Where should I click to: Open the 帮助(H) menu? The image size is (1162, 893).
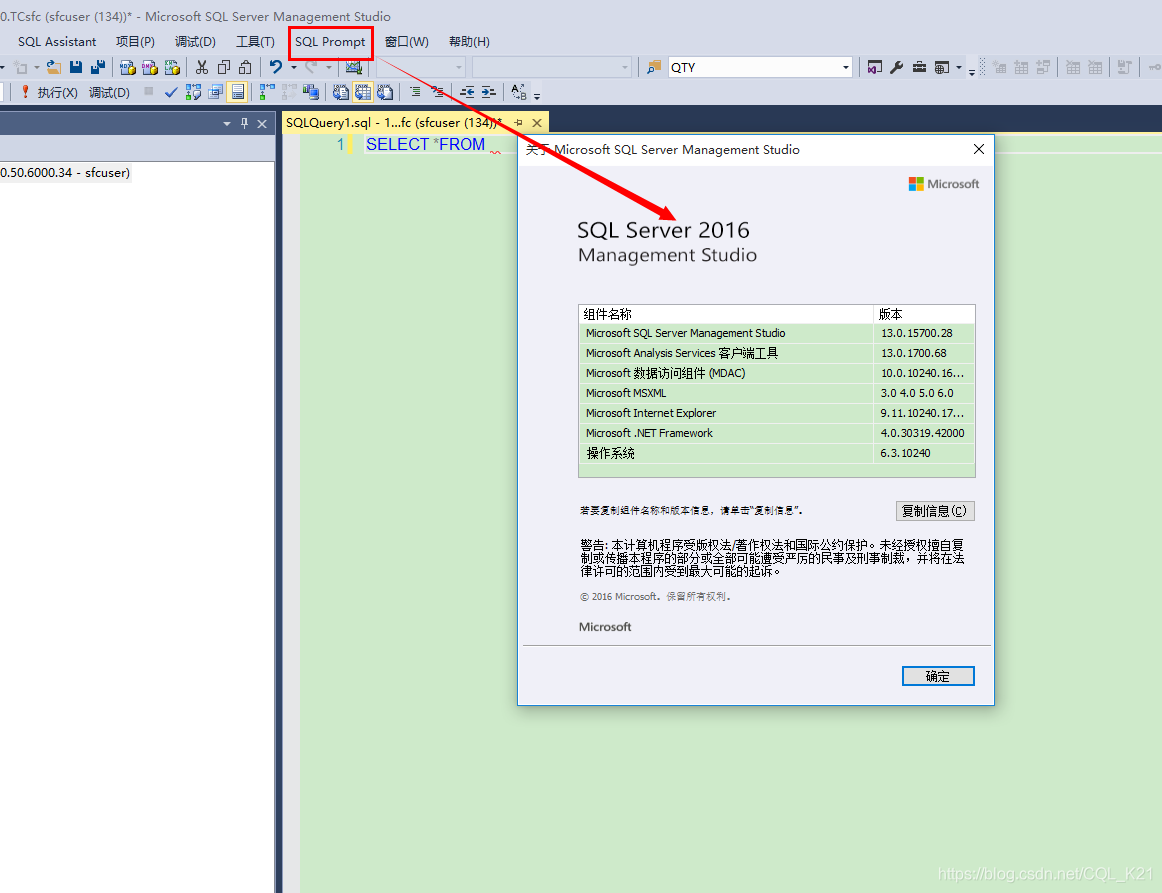pyautogui.click(x=469, y=42)
